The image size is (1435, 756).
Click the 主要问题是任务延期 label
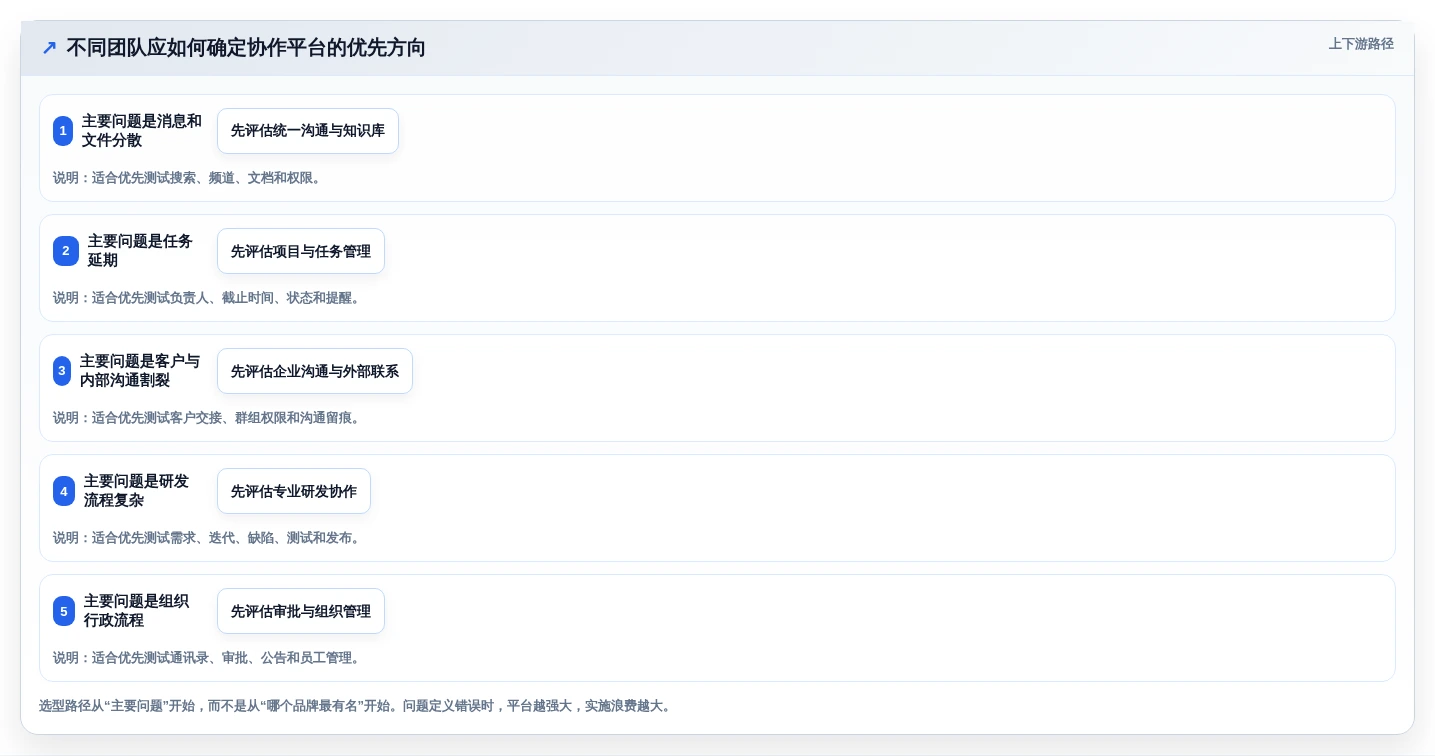[140, 251]
